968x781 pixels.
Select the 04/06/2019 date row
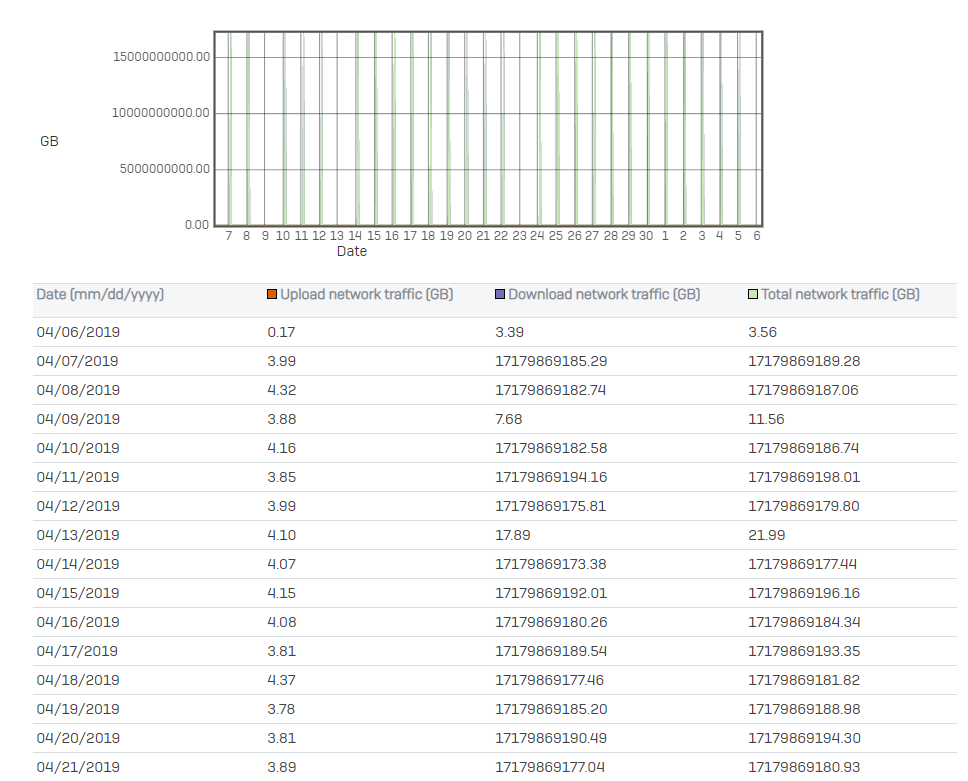78,332
